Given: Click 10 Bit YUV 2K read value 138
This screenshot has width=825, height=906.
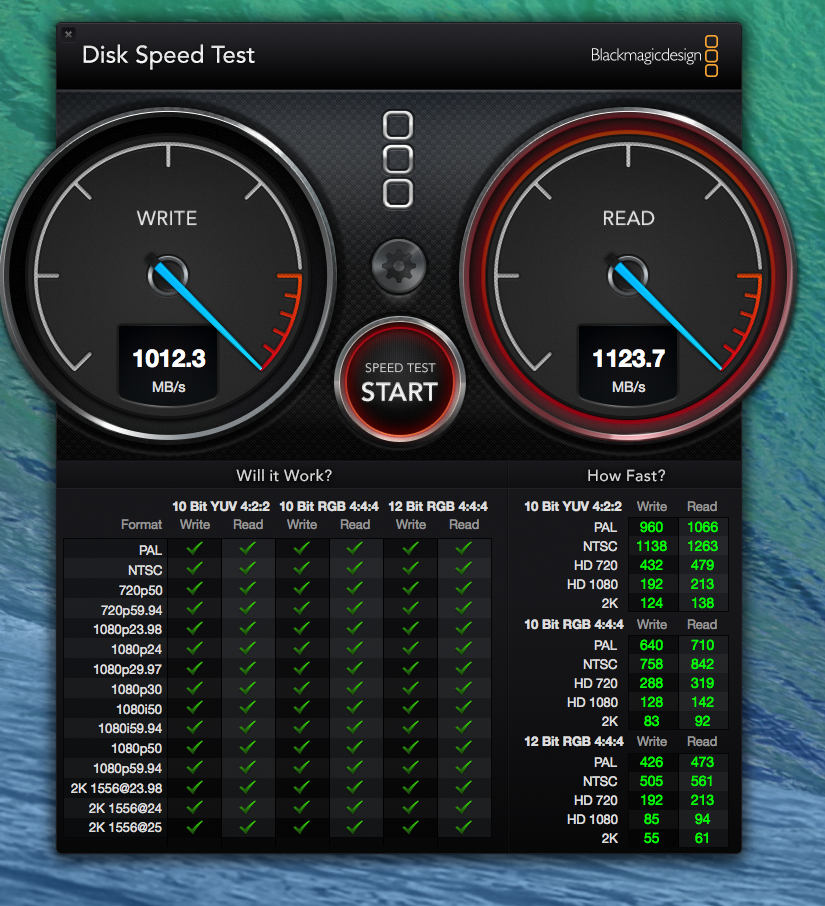Looking at the screenshot, I should tap(703, 603).
